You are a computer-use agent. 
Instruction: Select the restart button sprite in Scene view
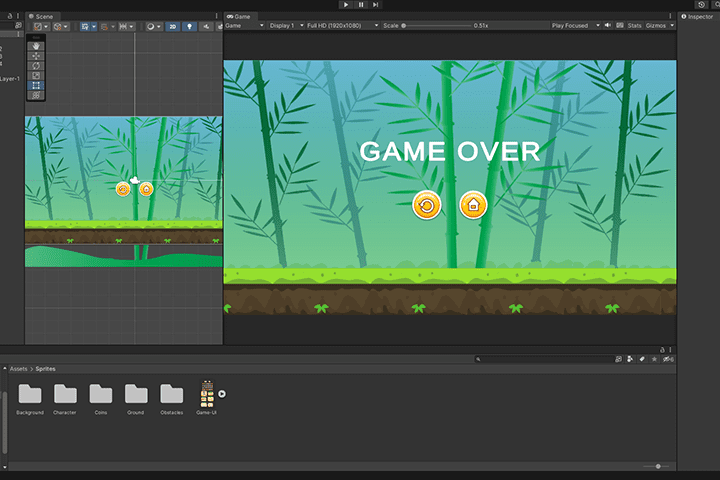(x=123, y=189)
